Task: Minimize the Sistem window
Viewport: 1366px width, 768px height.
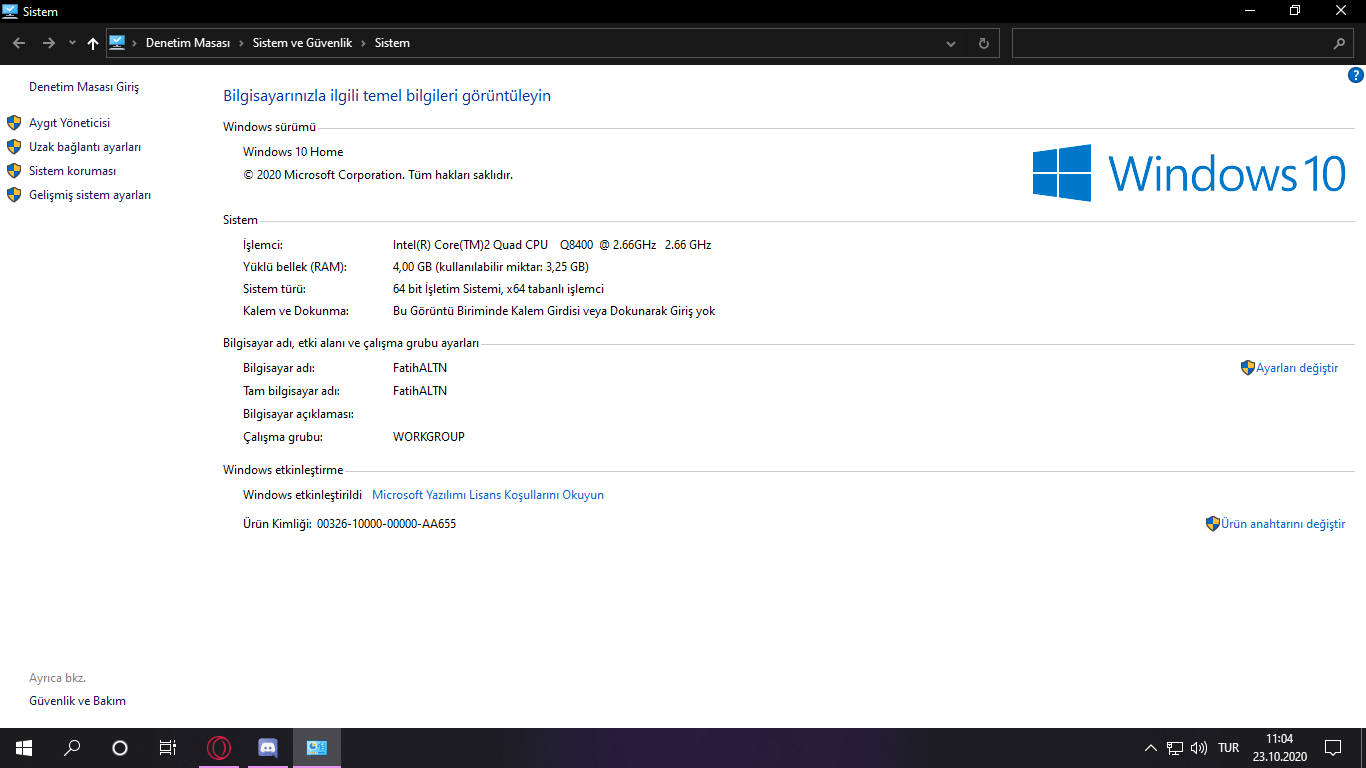Action: coord(1250,10)
